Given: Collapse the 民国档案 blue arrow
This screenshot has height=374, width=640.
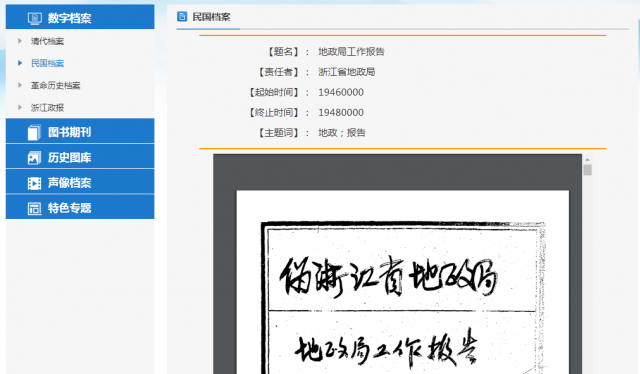Looking at the screenshot, I should pos(20,63).
